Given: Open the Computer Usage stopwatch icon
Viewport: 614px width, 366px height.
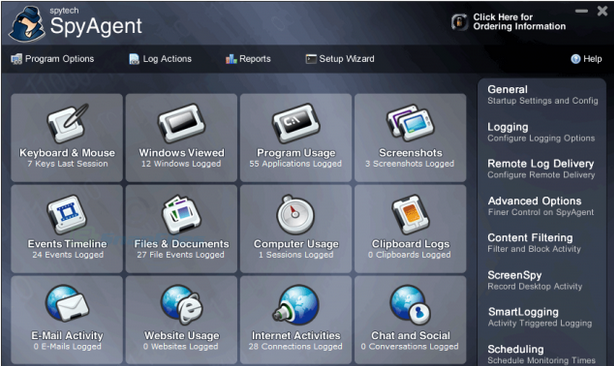Looking at the screenshot, I should [x=296, y=215].
